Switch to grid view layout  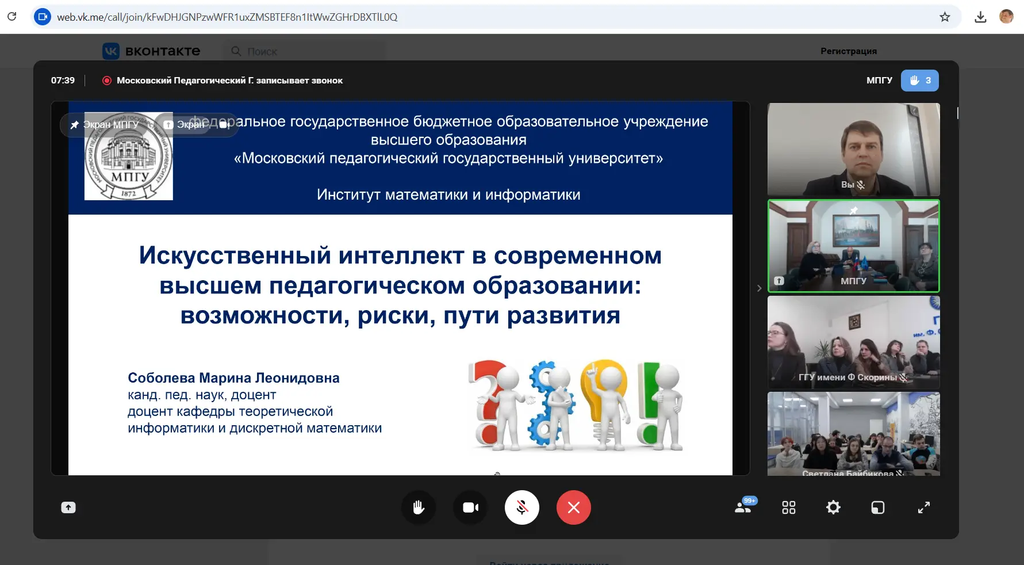(x=788, y=507)
